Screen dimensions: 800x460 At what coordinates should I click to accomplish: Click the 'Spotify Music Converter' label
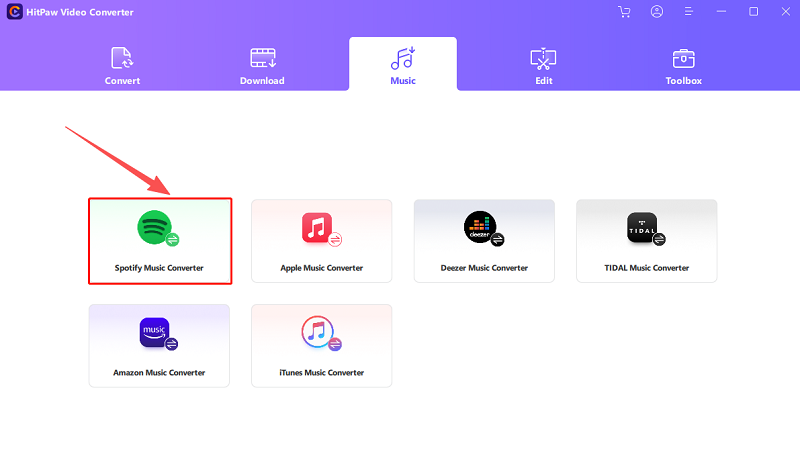[x=159, y=268]
